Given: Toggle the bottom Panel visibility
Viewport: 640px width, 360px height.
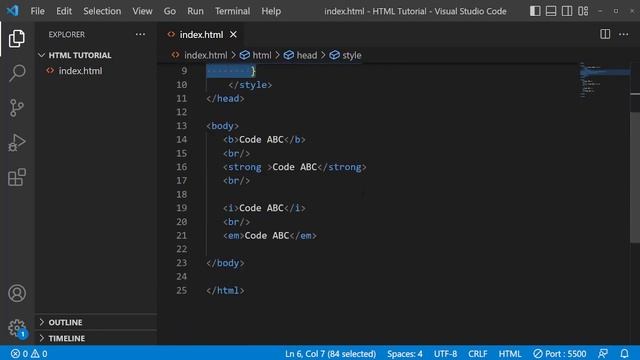Looking at the screenshot, I should click(551, 11).
